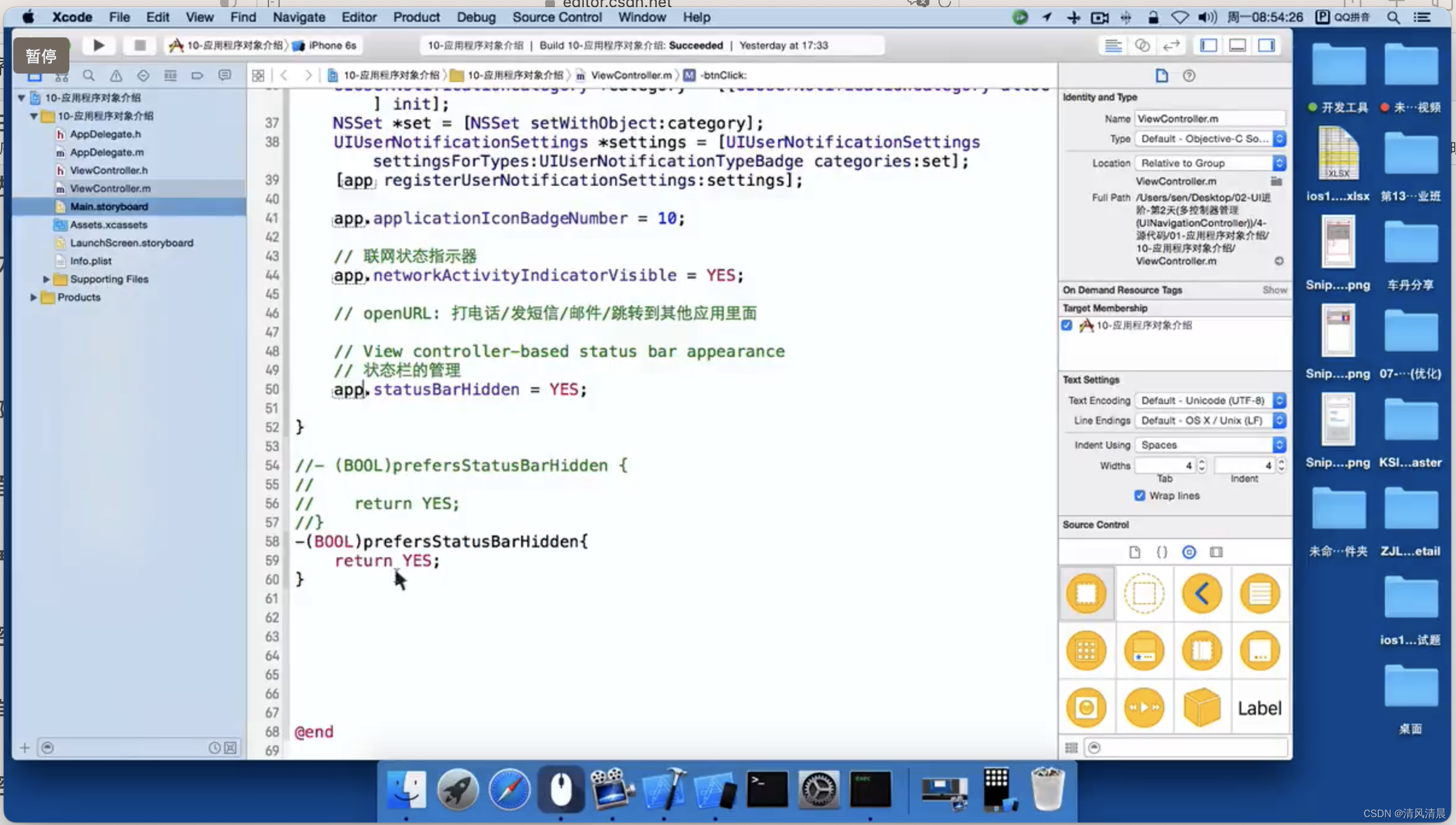
Task: Open the Debug menu
Action: (x=475, y=17)
